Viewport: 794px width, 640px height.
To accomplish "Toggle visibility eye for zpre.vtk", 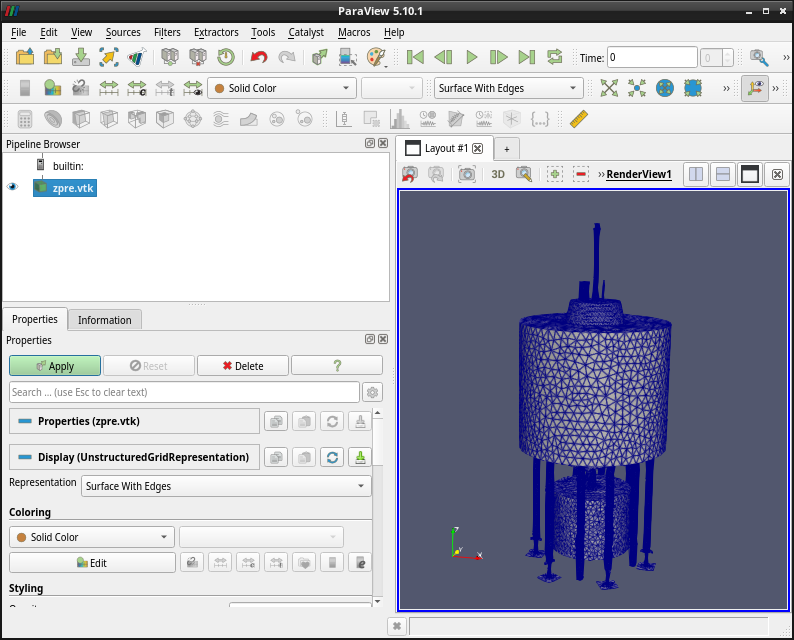I will pyautogui.click(x=14, y=187).
